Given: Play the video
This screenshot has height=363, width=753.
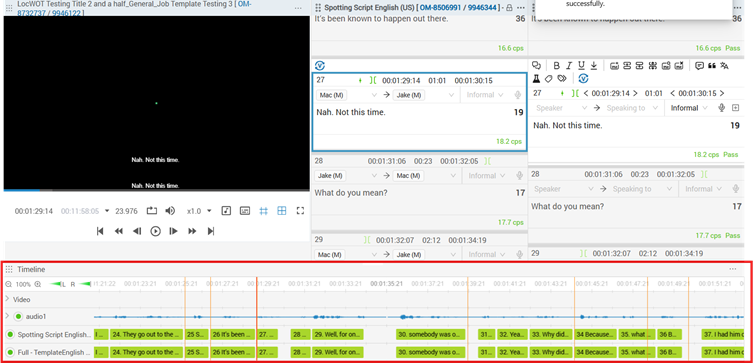Looking at the screenshot, I should (156, 231).
